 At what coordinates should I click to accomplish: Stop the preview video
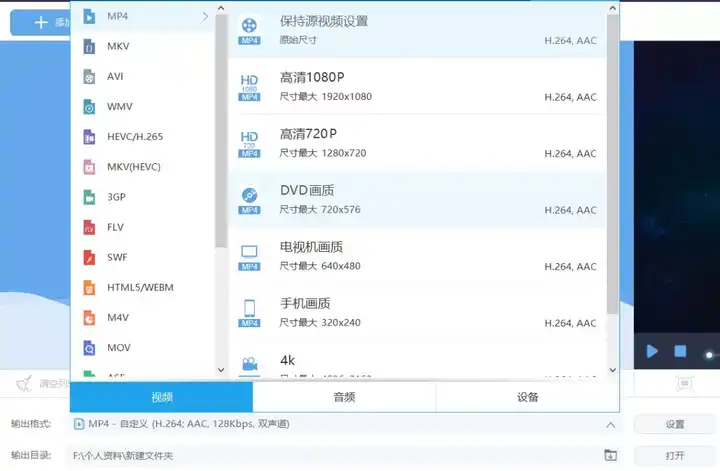(680, 351)
